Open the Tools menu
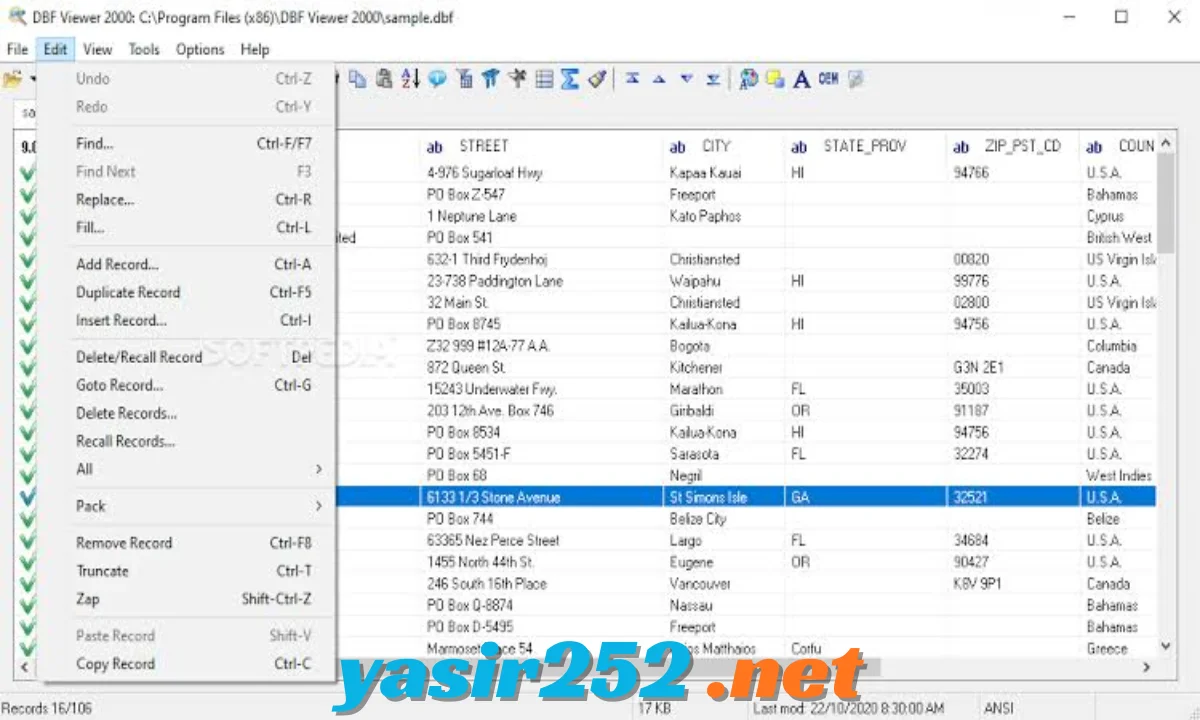Viewport: 1200px width, 720px height. click(144, 49)
